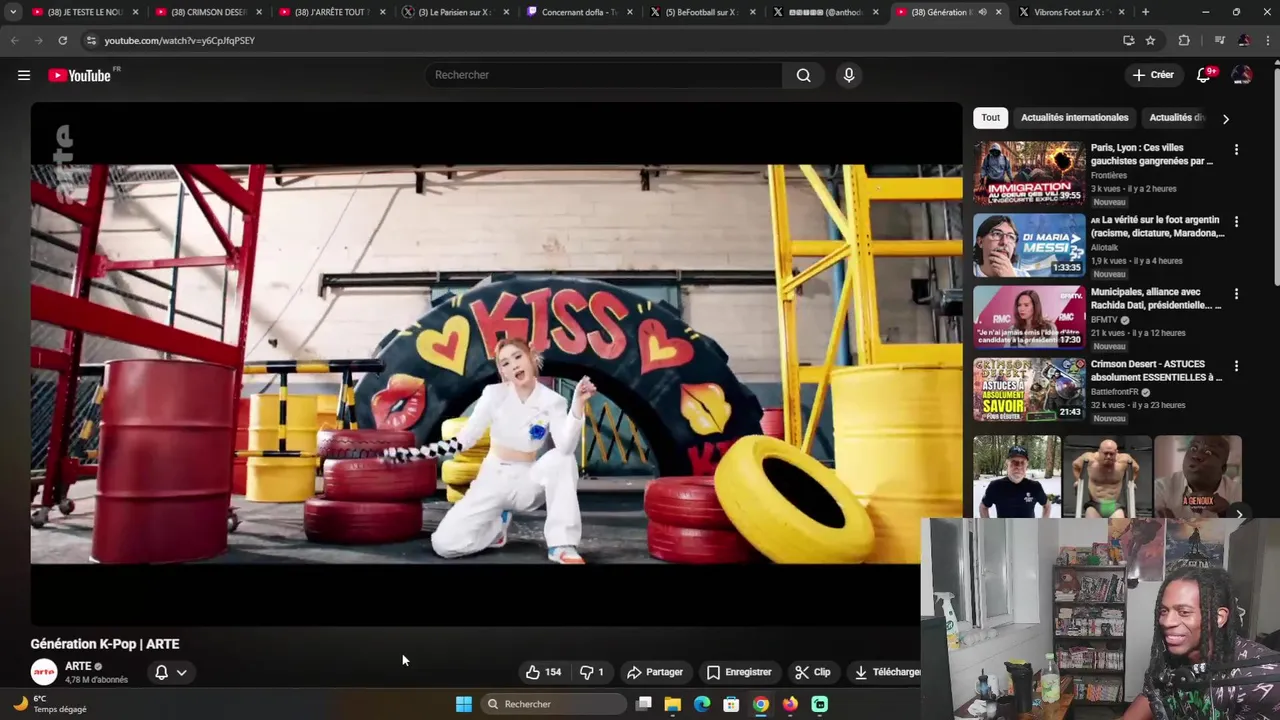This screenshot has width=1280, height=720.
Task: Open the BFMTV RMC video thumbnail
Action: tap(1029, 317)
